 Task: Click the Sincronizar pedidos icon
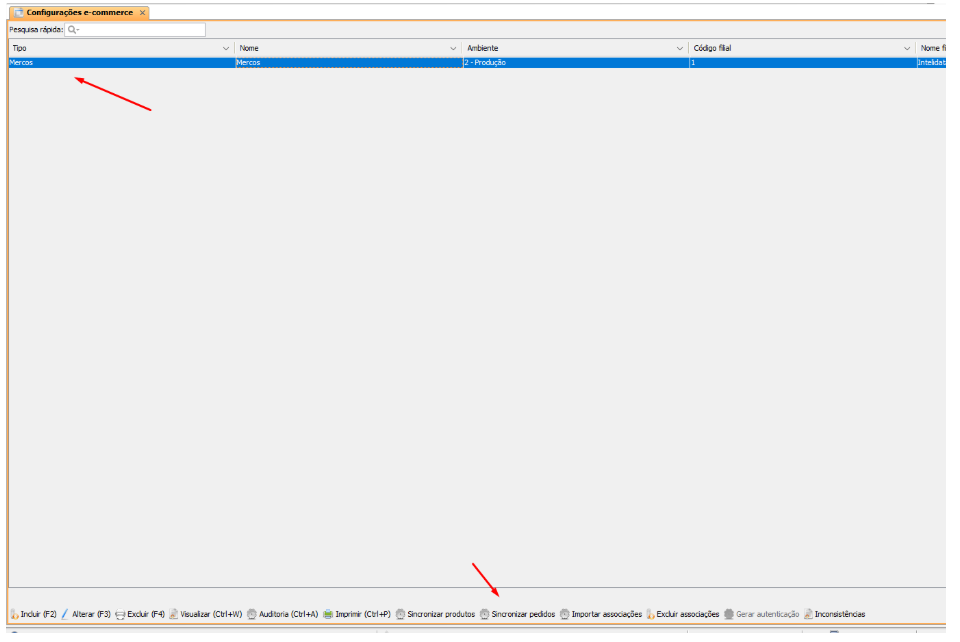click(x=485, y=614)
